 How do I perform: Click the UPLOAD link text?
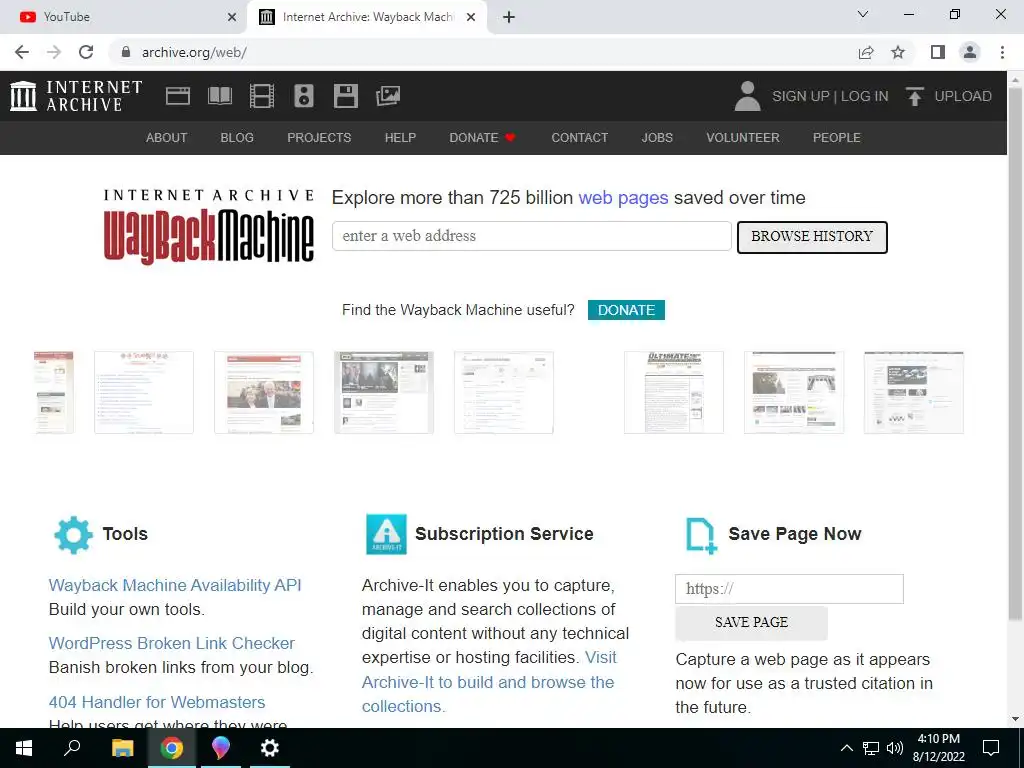pyautogui.click(x=963, y=96)
